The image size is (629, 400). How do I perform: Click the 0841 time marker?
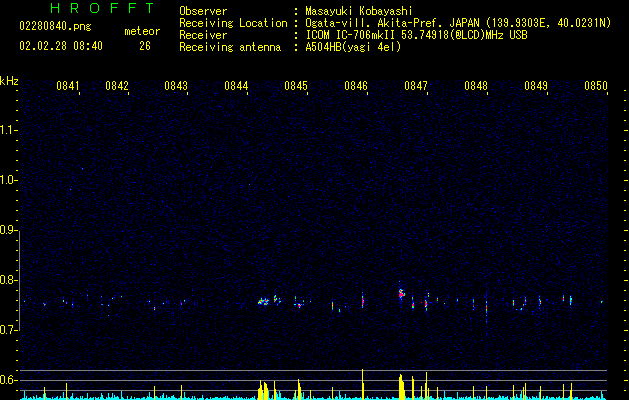point(68,86)
